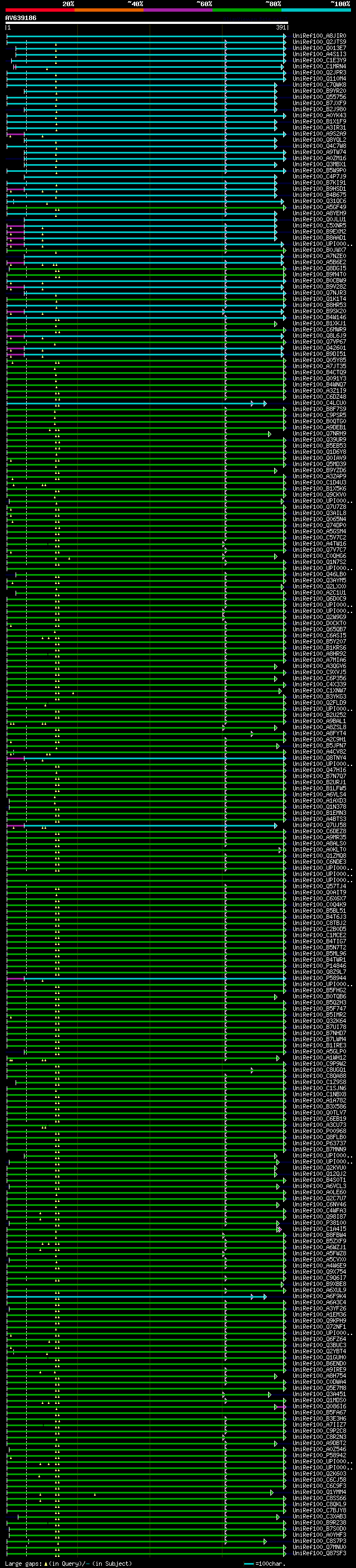Select hit label UniRef100_C3XAB3
This screenshot has width=356, height=1568.
(x=319, y=1517)
